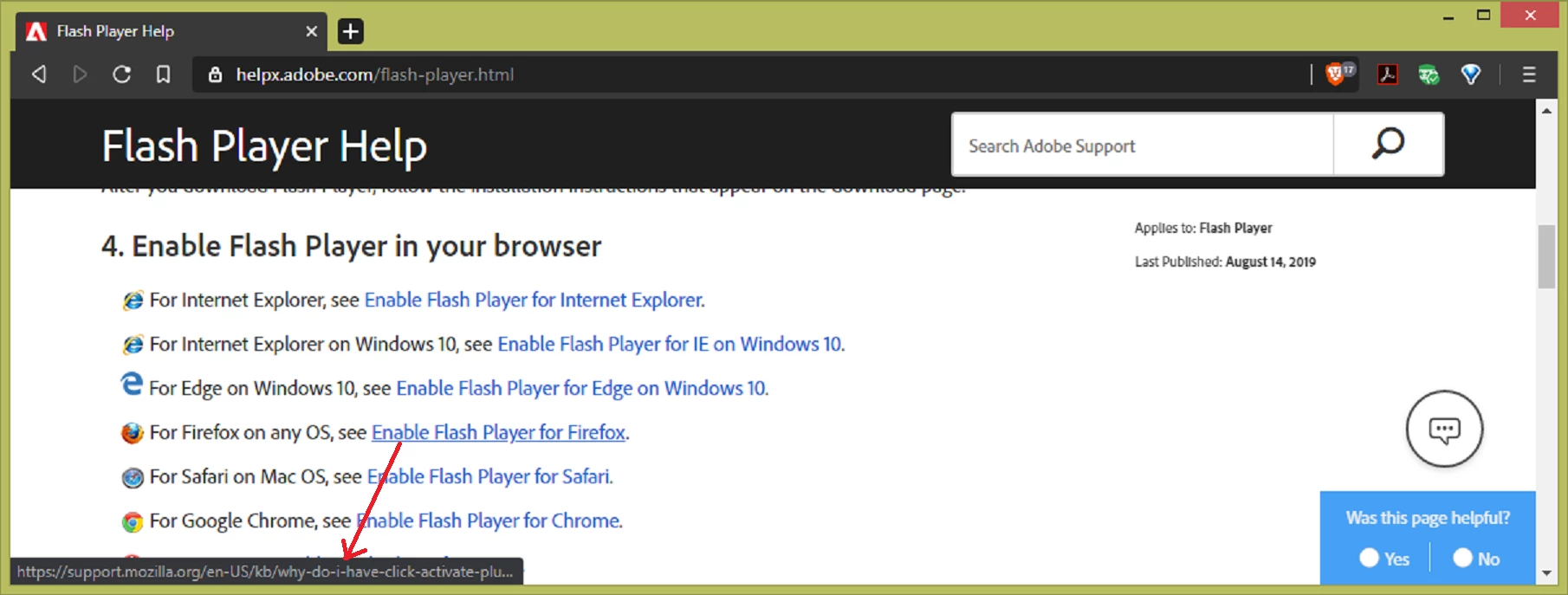
Task: Click the browser back arrow
Action: [39, 74]
